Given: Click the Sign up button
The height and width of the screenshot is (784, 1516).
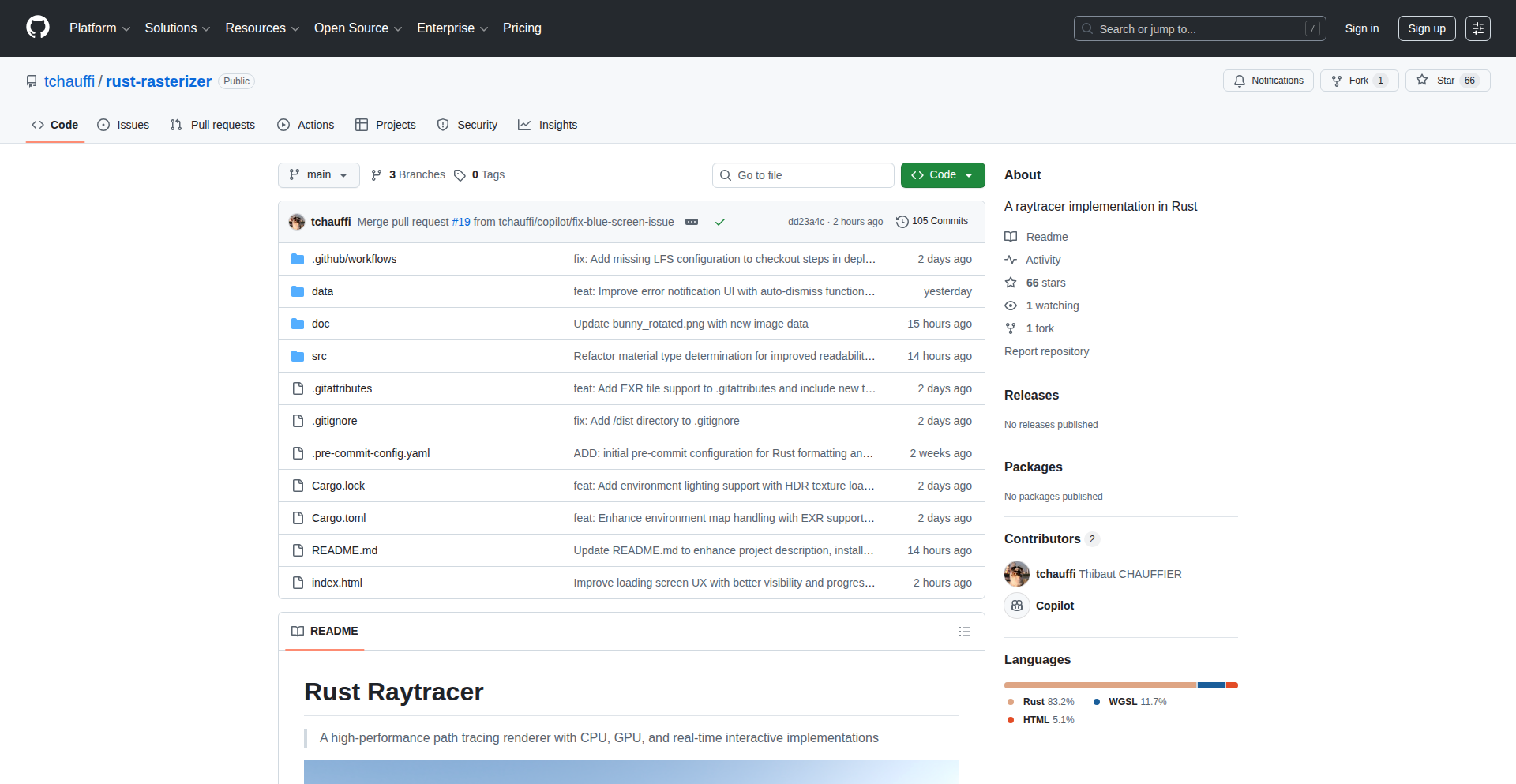Looking at the screenshot, I should pyautogui.click(x=1426, y=28).
